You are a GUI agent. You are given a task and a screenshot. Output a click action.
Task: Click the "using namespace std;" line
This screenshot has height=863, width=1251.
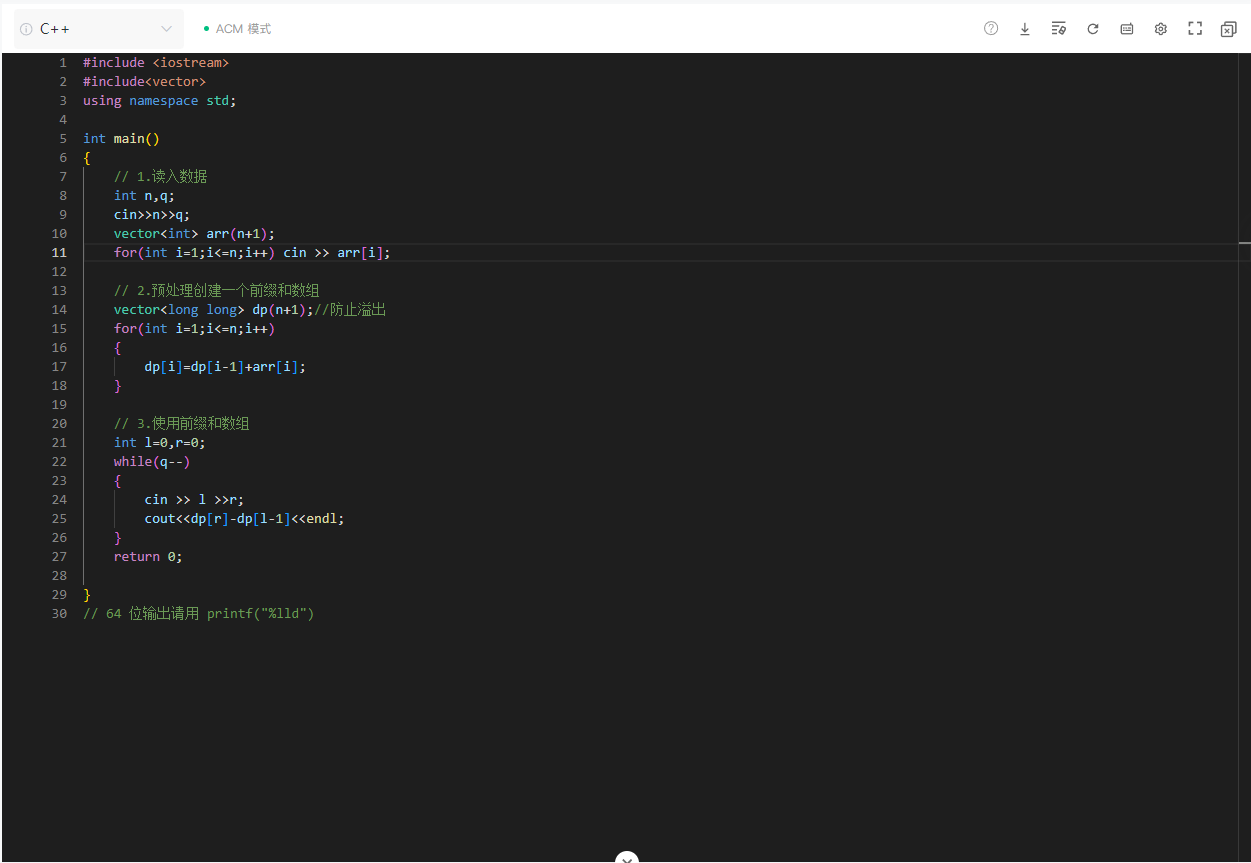point(160,101)
